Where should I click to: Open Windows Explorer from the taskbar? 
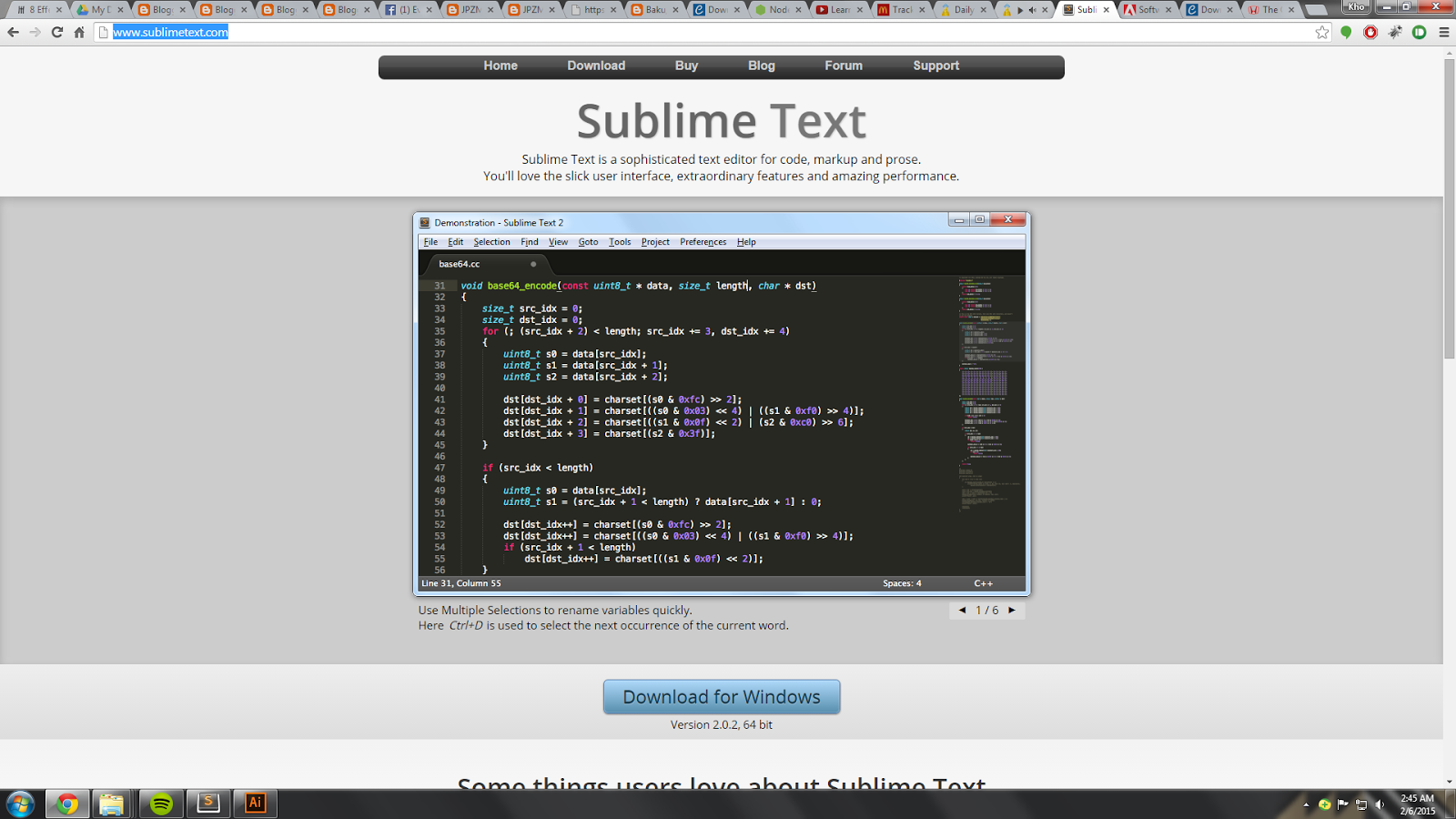111,804
